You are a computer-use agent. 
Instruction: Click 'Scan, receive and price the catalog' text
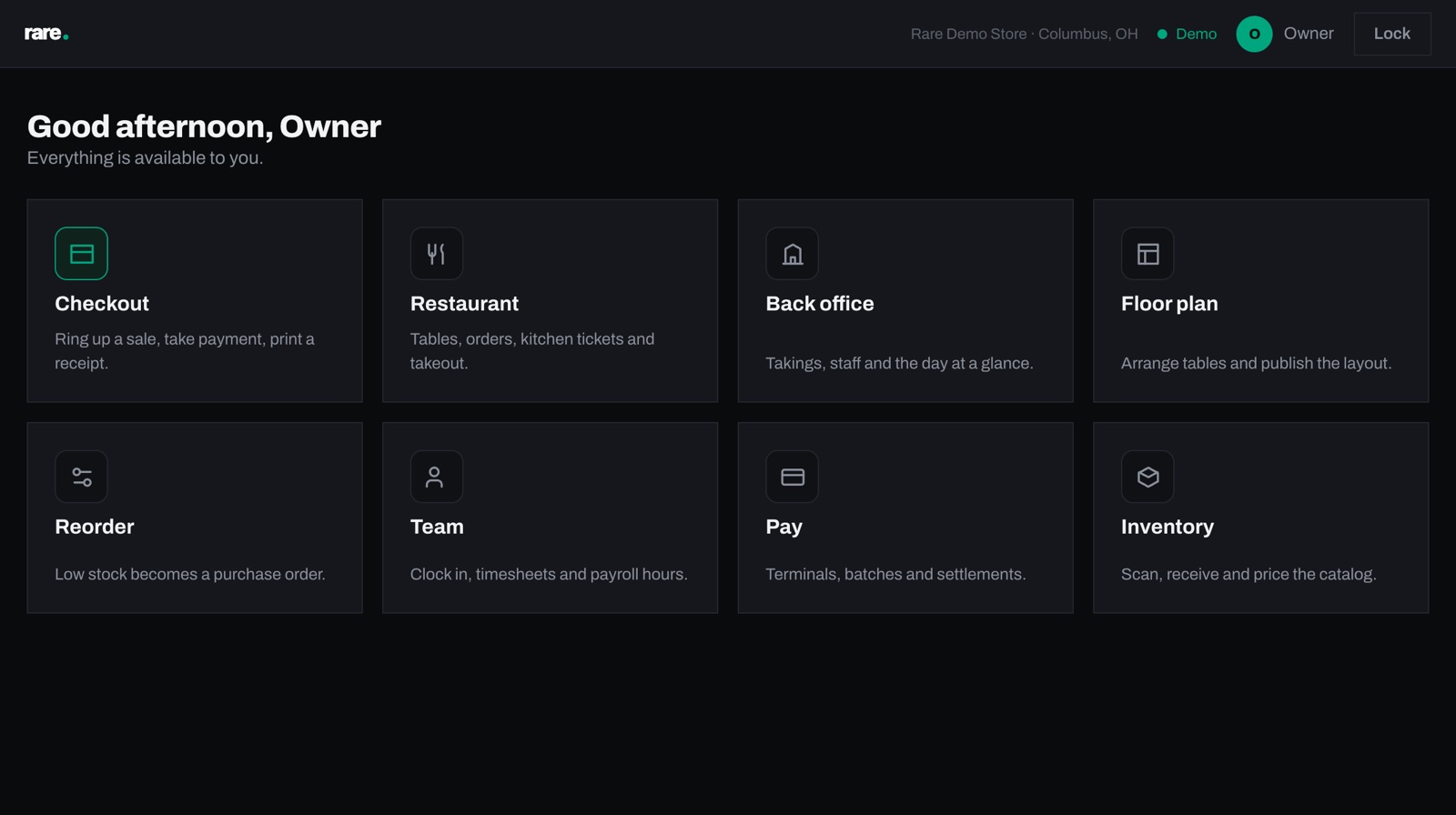(x=1249, y=574)
